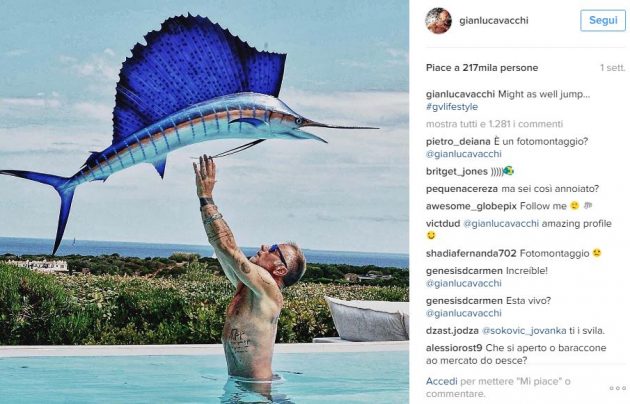This screenshot has width=630, height=404.
Task: Open awesome_globepix commenter profile
Action: [x=471, y=206]
